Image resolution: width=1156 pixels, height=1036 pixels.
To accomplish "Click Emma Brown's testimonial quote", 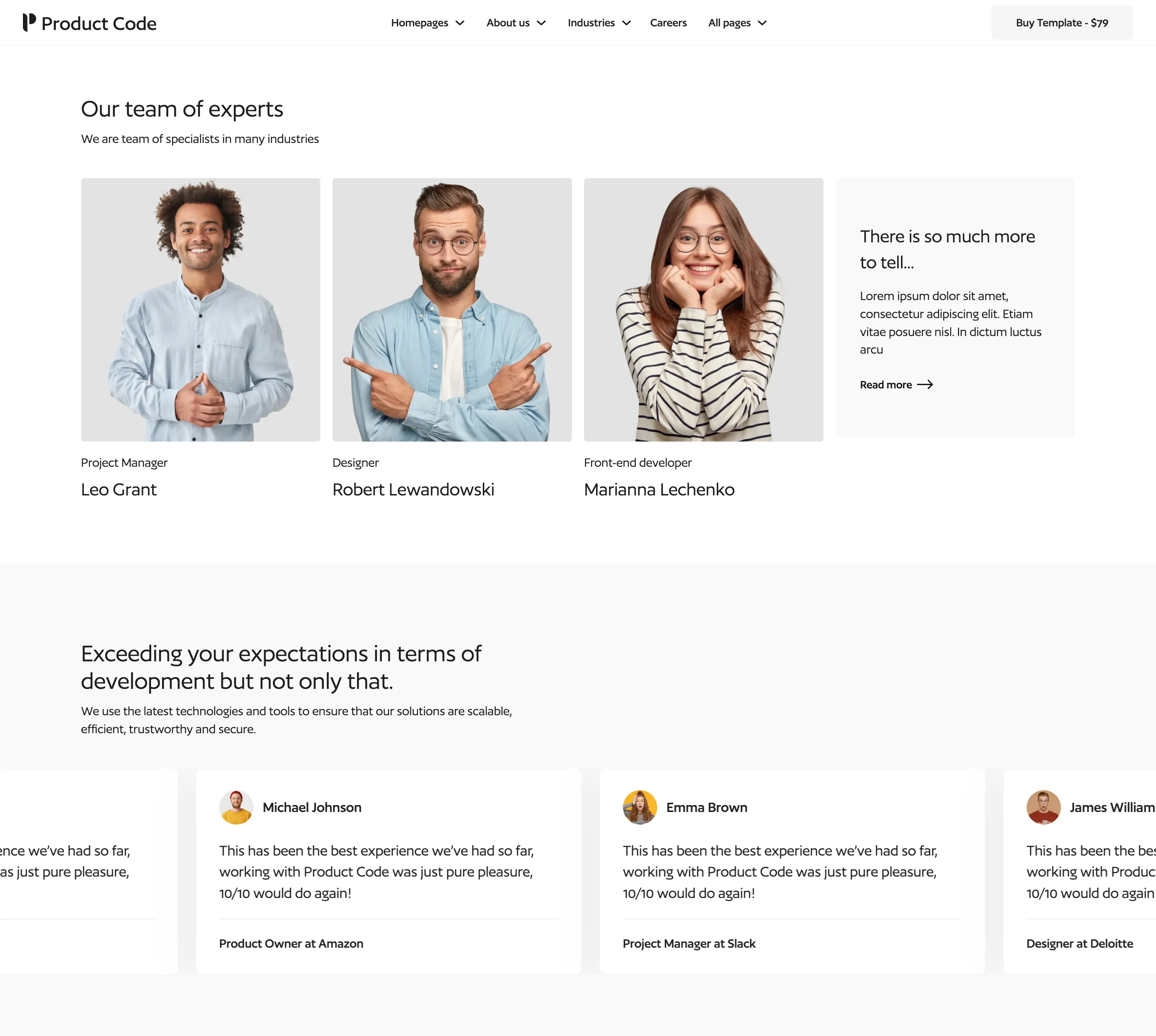I will pos(780,872).
